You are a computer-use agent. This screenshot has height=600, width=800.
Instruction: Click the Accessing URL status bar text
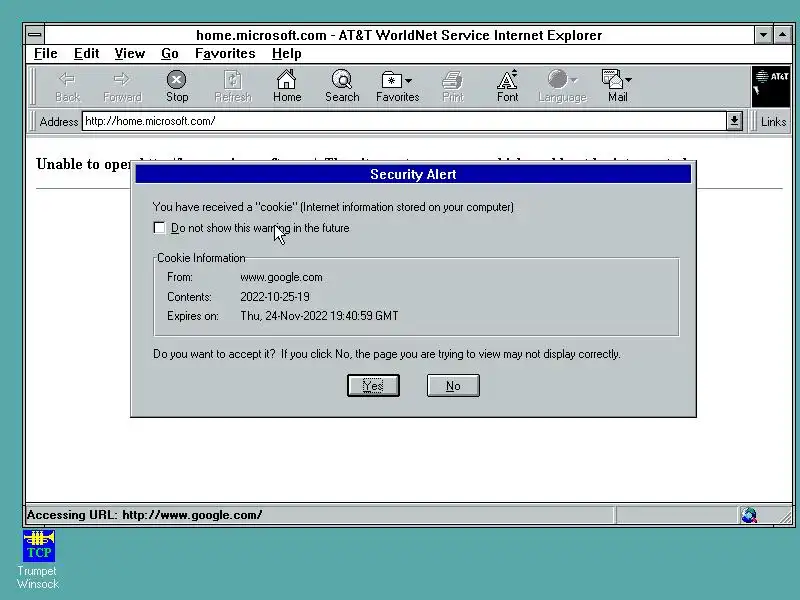pos(144,515)
